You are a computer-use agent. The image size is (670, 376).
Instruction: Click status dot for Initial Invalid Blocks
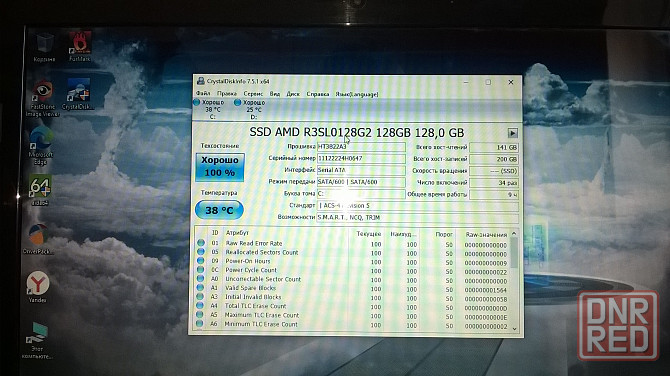[x=200, y=297]
